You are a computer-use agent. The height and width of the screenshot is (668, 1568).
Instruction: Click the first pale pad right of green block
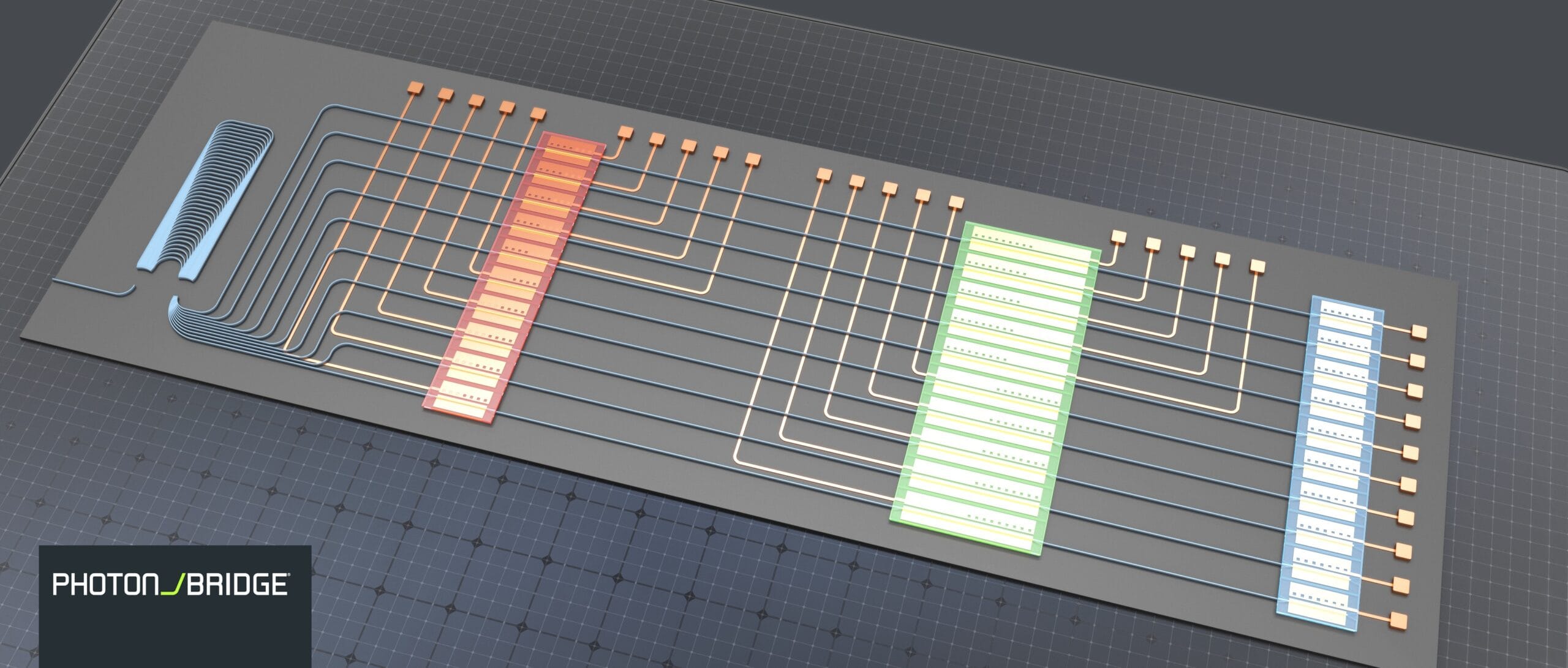click(1118, 238)
